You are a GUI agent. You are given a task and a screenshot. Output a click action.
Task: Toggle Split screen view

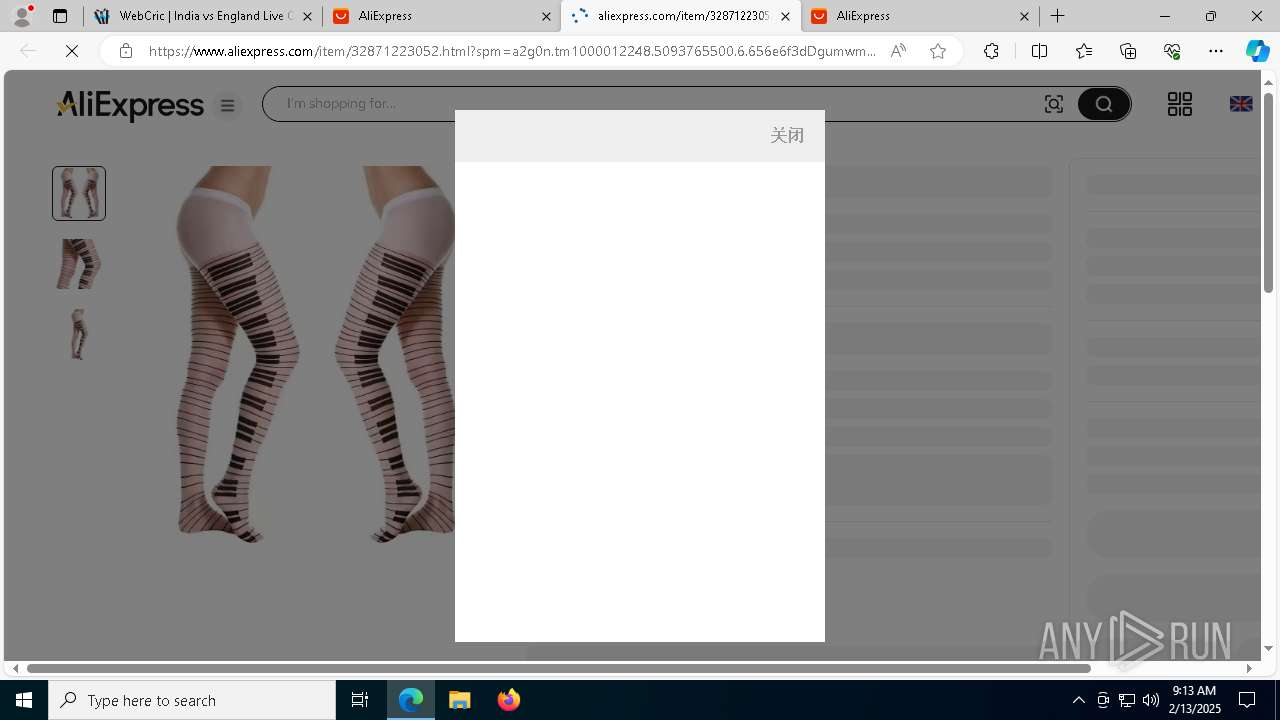tap(1039, 51)
